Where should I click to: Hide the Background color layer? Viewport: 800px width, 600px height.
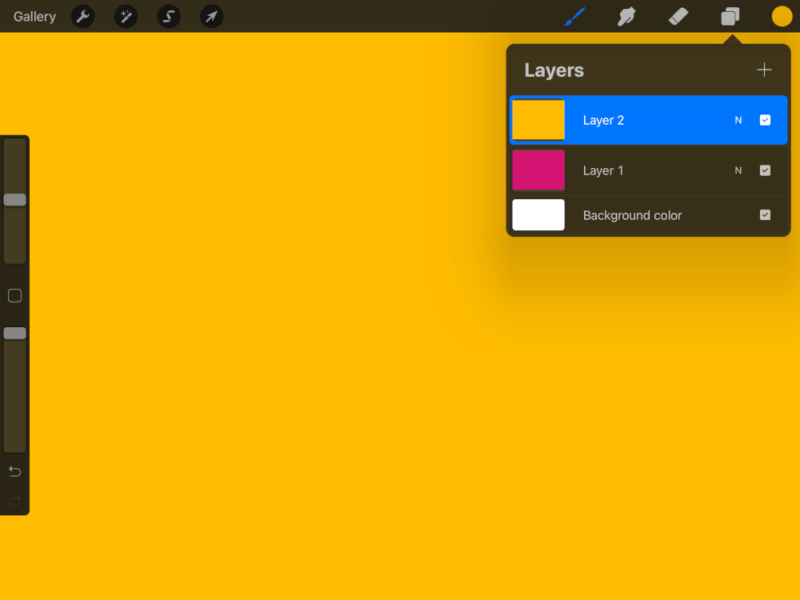pyautogui.click(x=766, y=215)
